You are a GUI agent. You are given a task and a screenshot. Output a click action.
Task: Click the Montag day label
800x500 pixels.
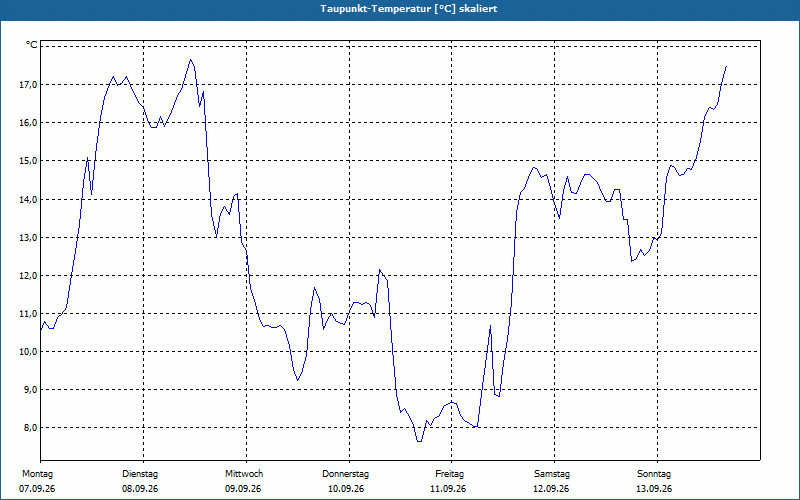(37, 474)
